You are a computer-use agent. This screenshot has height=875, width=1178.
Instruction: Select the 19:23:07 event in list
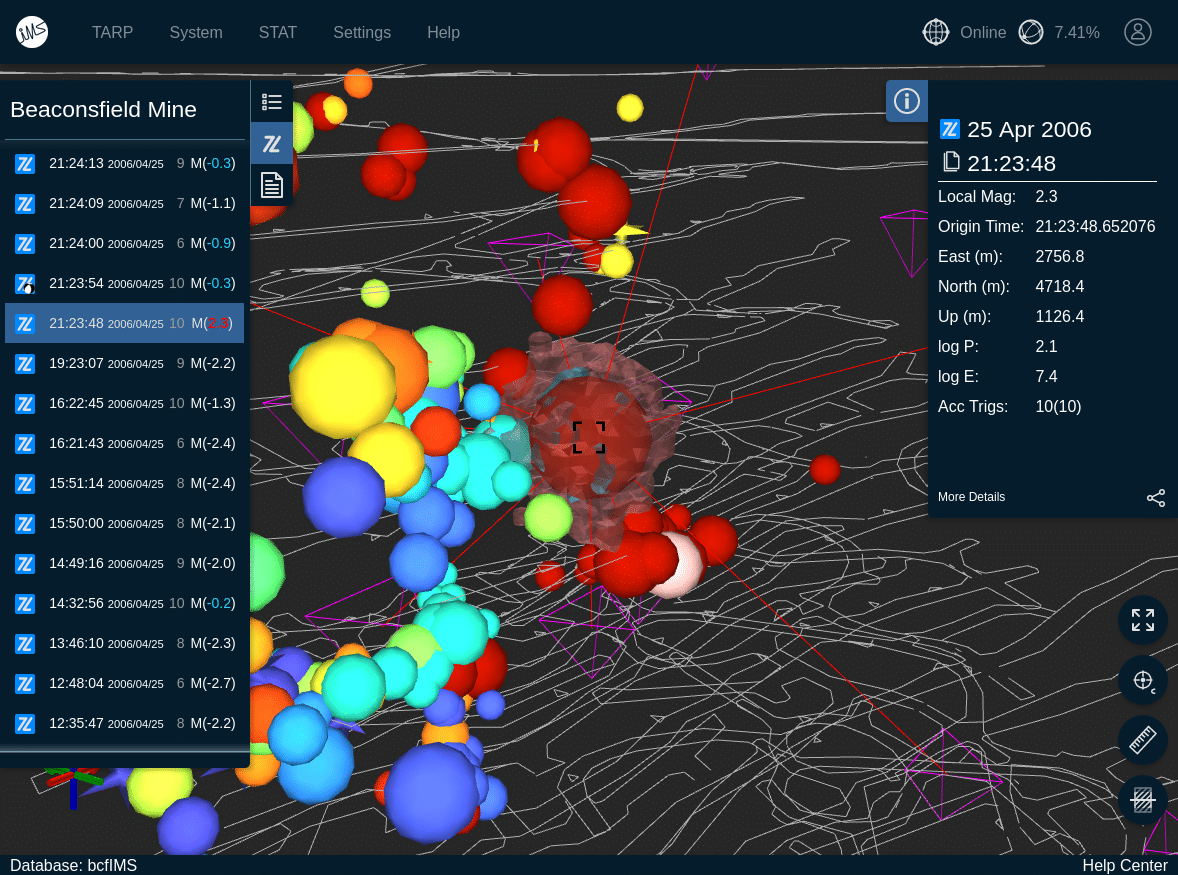coord(125,363)
